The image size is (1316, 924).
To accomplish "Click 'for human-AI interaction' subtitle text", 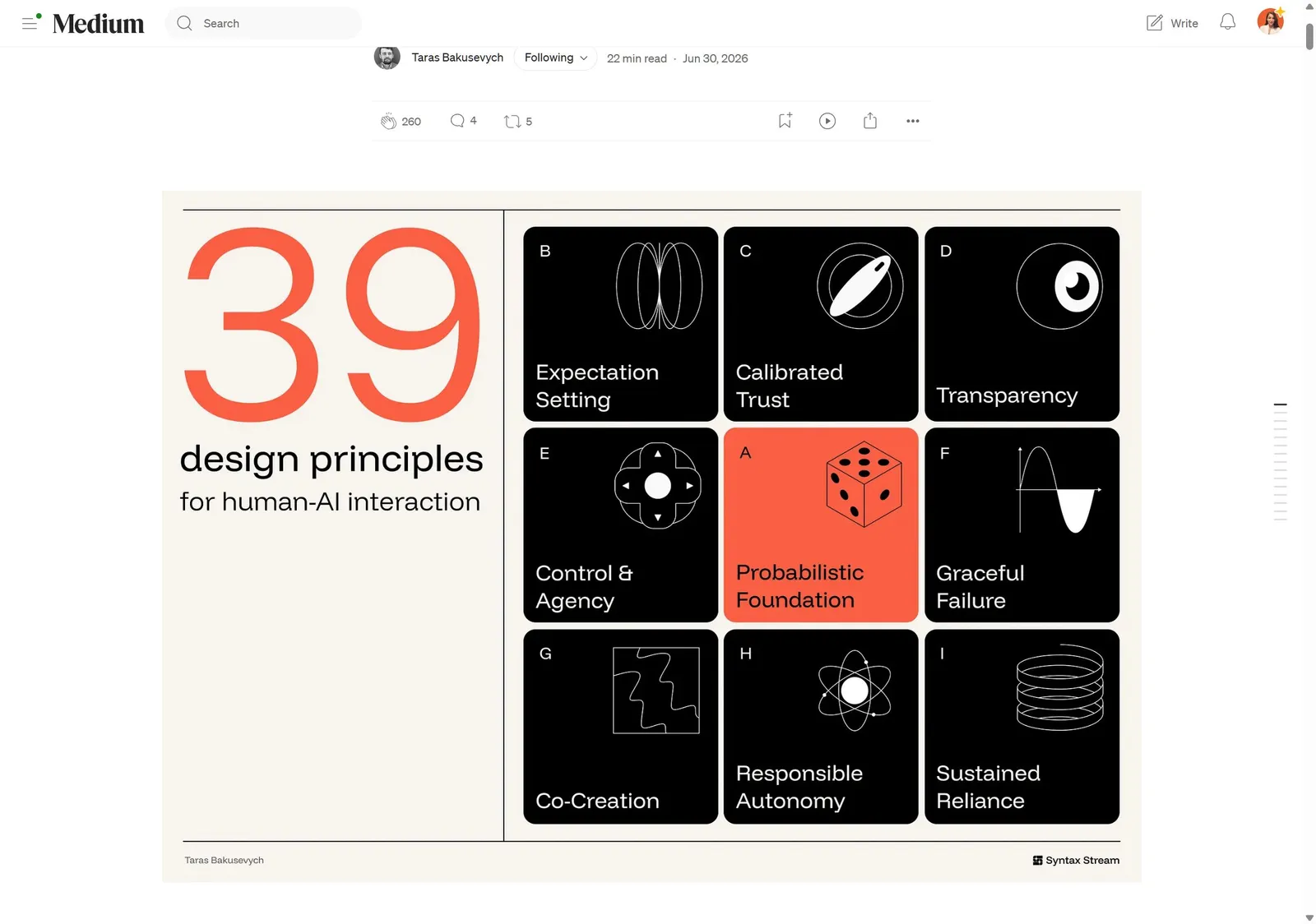I will point(330,501).
